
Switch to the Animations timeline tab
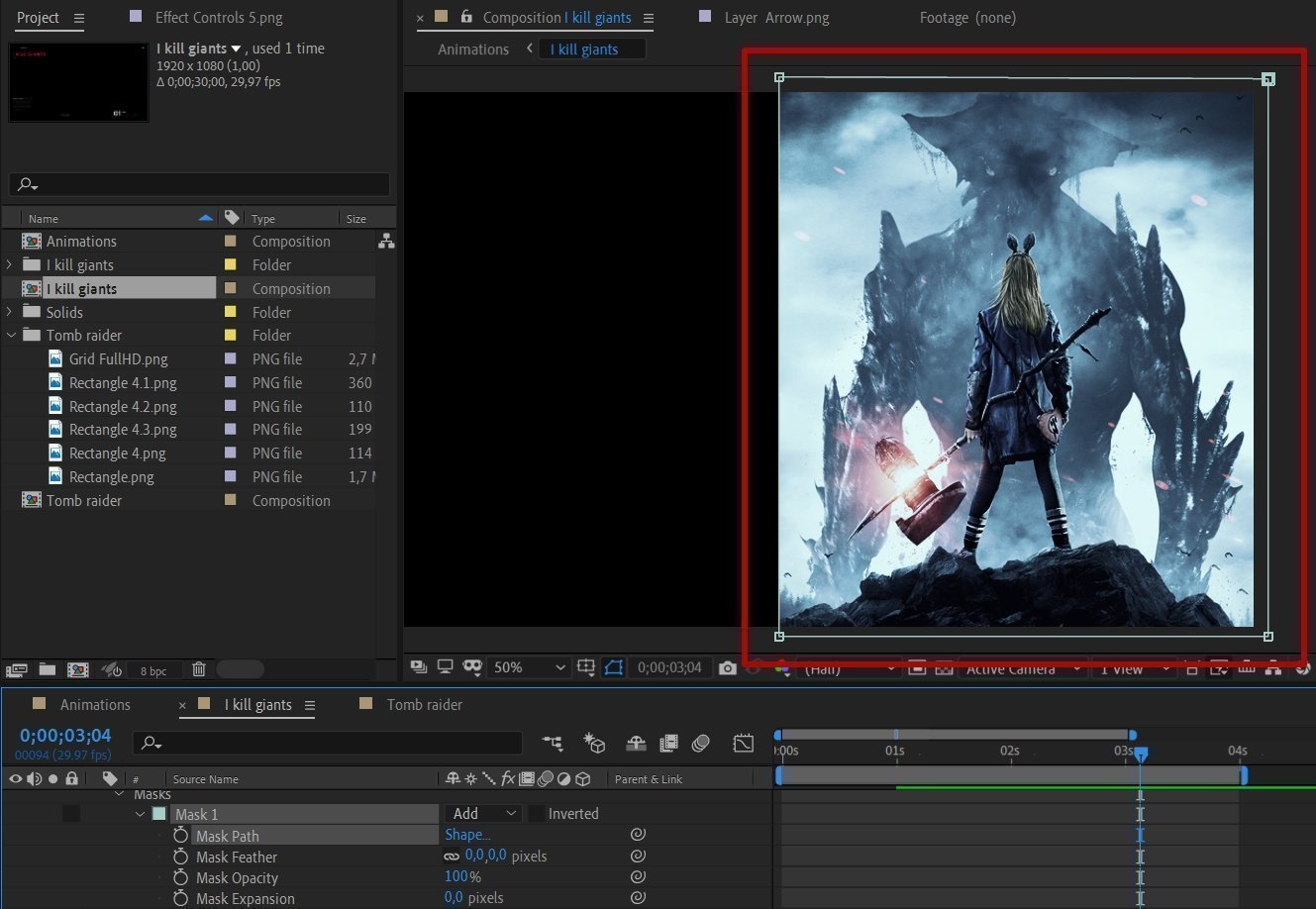95,704
